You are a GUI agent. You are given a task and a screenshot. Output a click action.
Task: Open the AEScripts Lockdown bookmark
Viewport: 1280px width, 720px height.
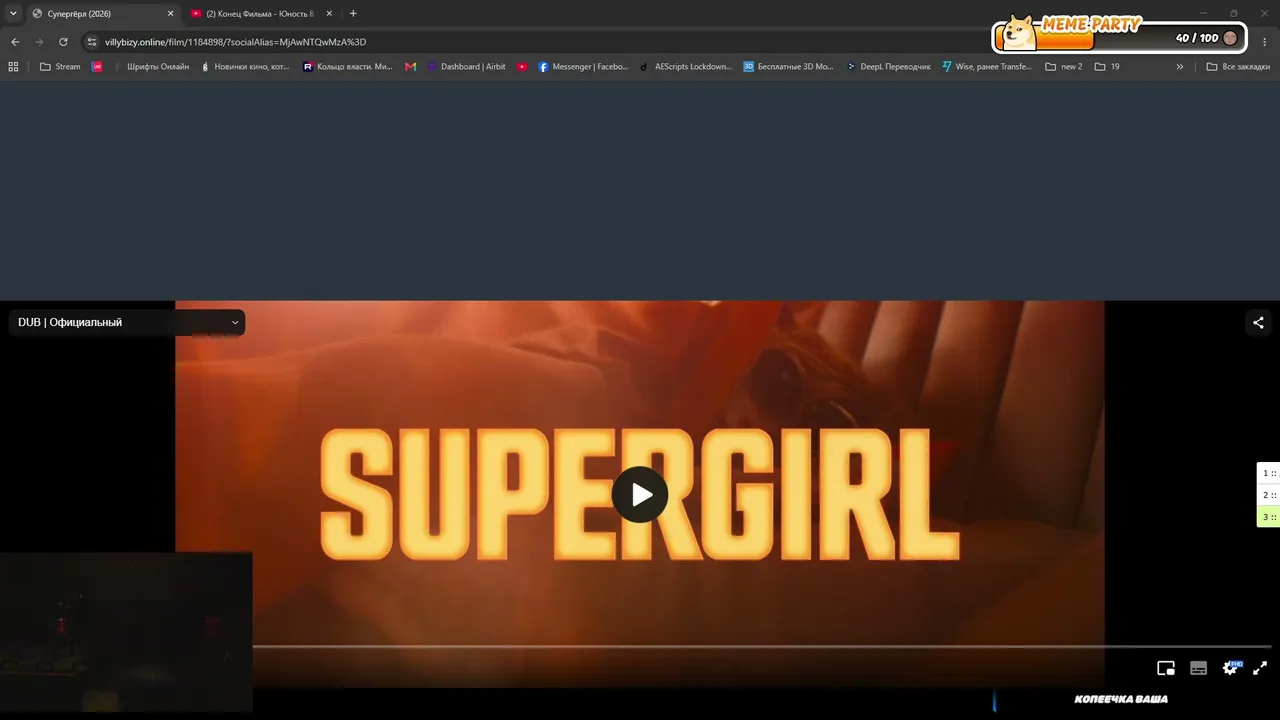point(686,67)
